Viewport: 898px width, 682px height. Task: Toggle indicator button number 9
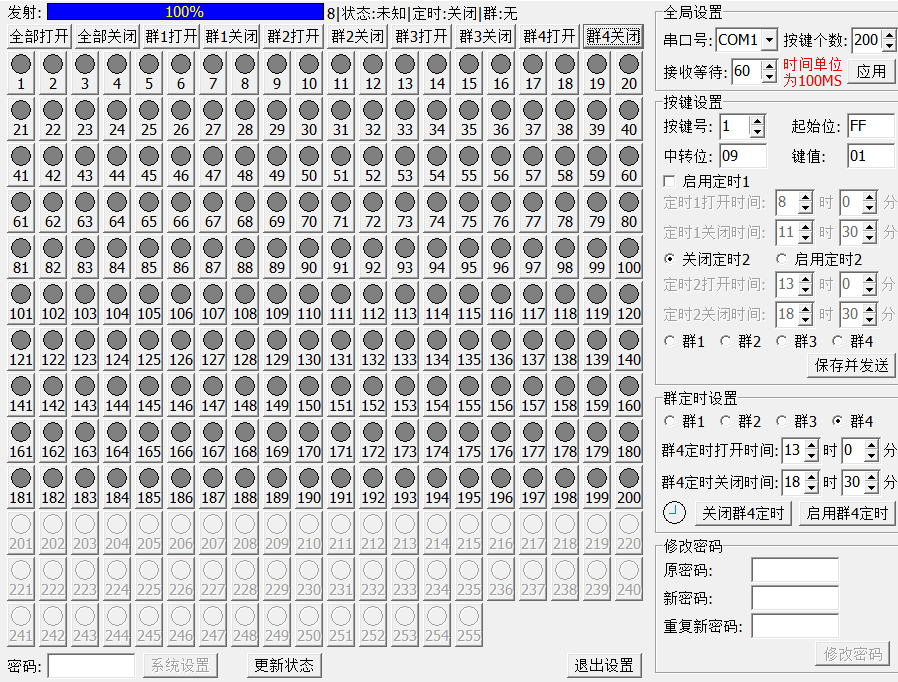click(x=277, y=73)
